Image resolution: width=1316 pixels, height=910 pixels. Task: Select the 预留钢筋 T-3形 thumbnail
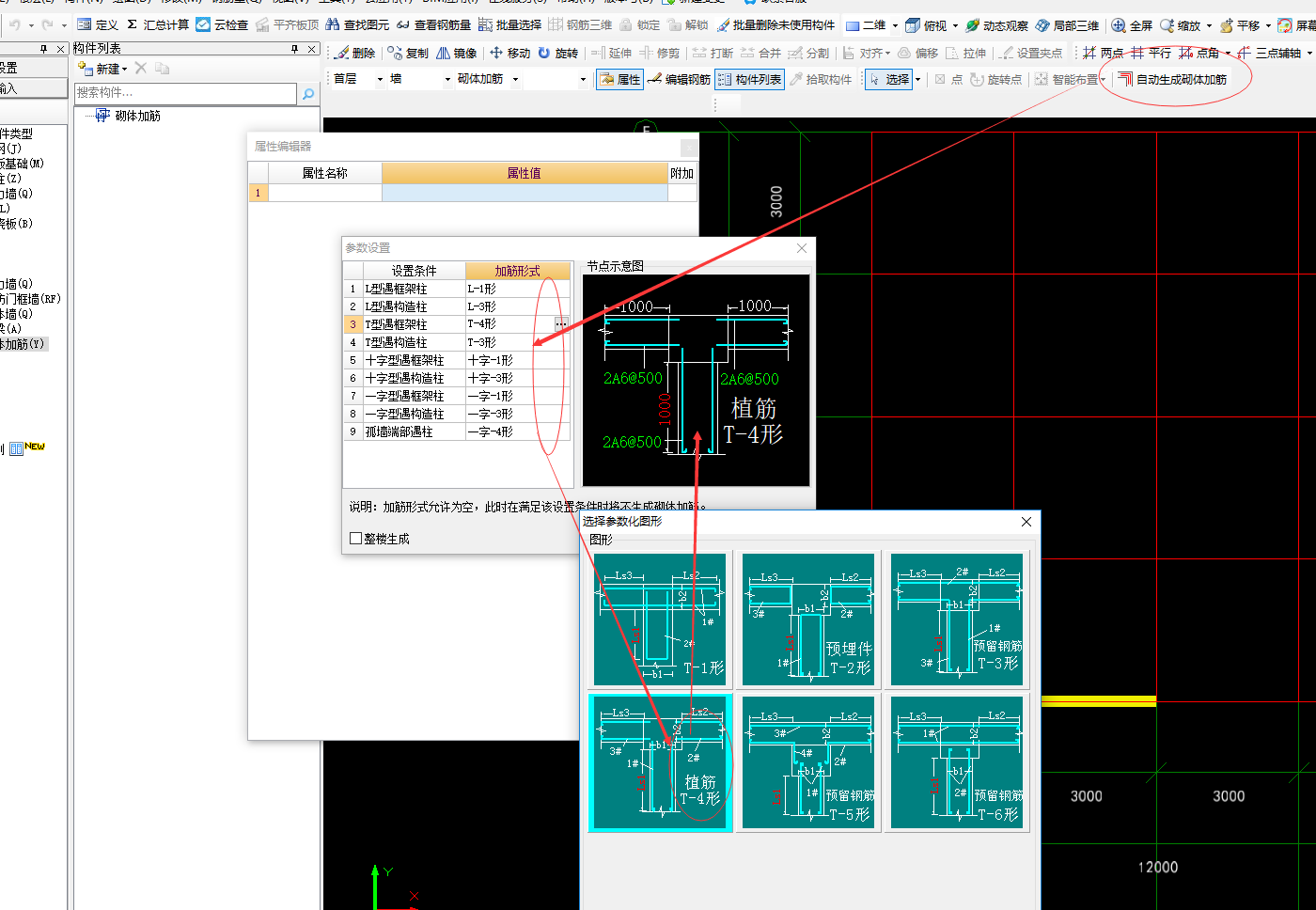[x=956, y=620]
